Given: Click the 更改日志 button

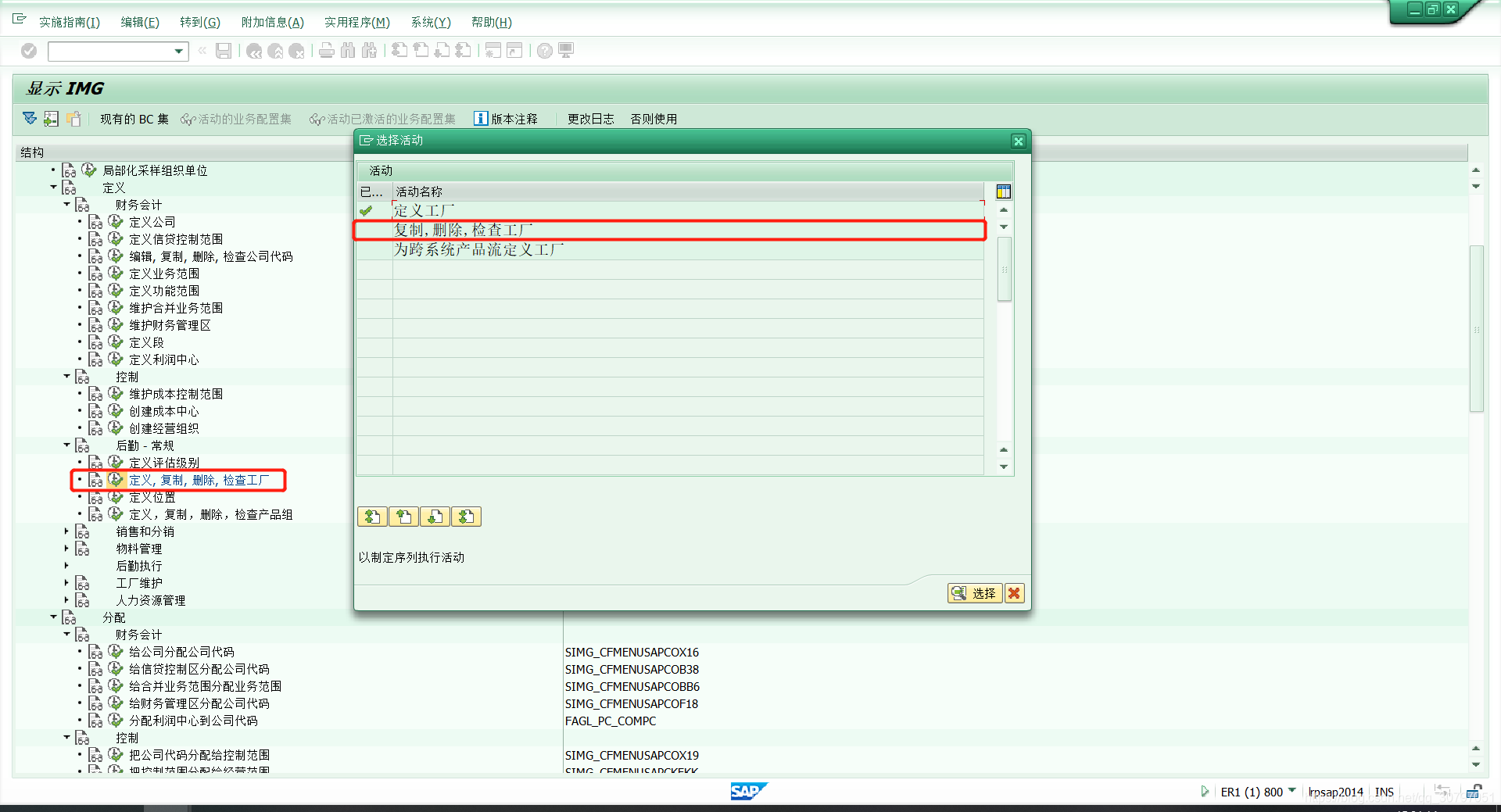Looking at the screenshot, I should [591, 119].
